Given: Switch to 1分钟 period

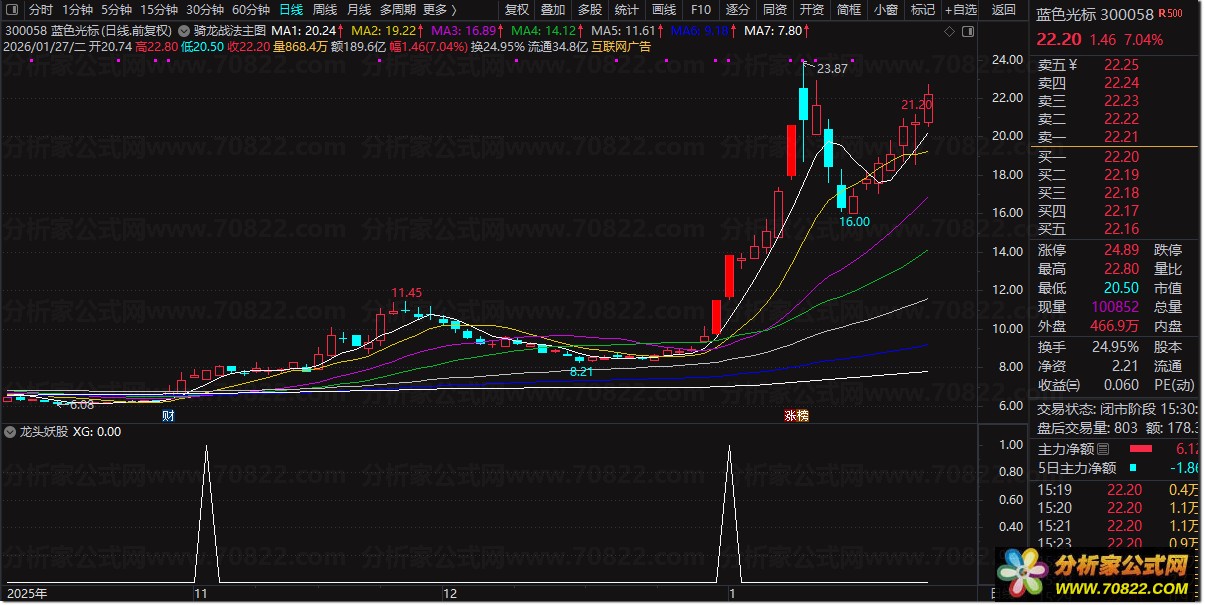Looking at the screenshot, I should (77, 9).
